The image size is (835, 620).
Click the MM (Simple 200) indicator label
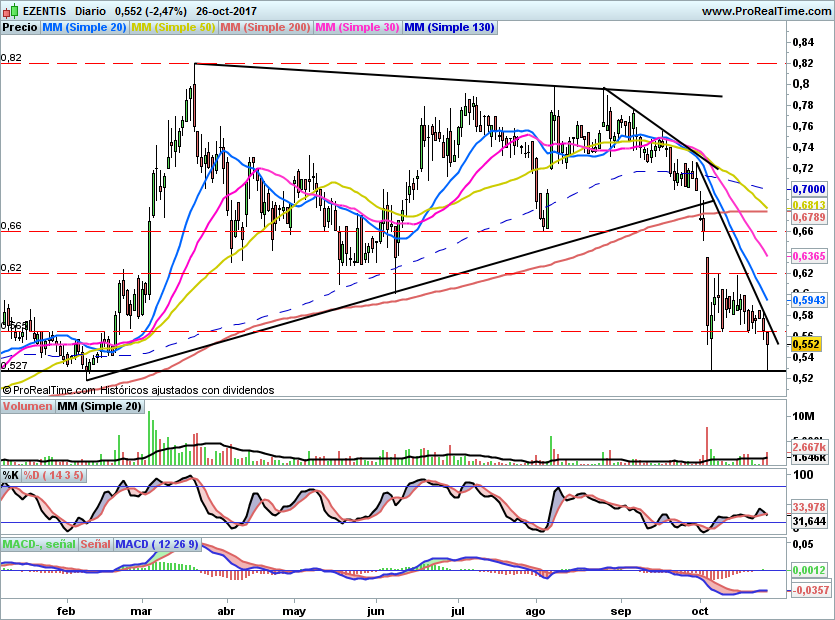coord(264,28)
